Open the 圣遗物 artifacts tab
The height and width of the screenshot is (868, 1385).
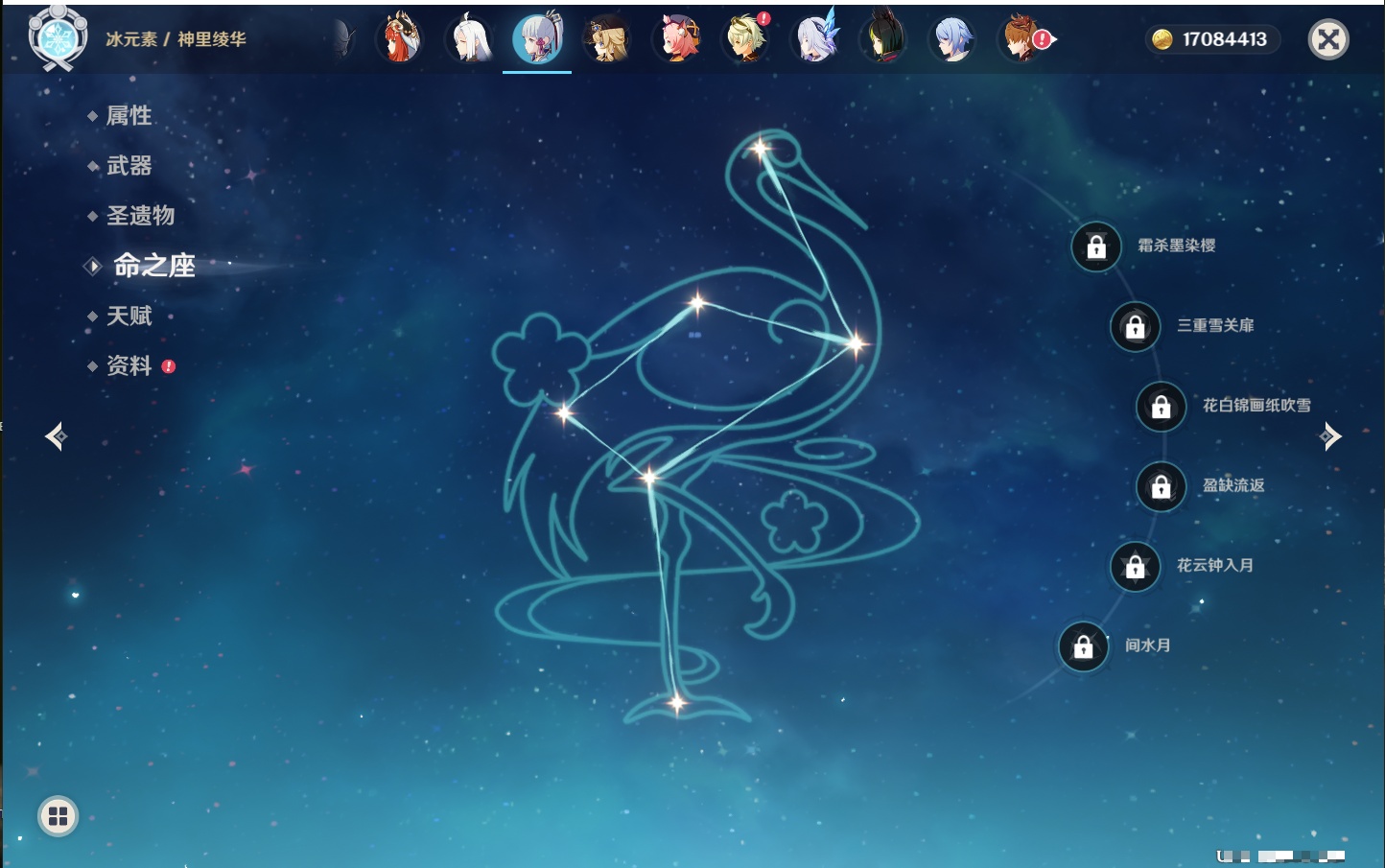(140, 216)
